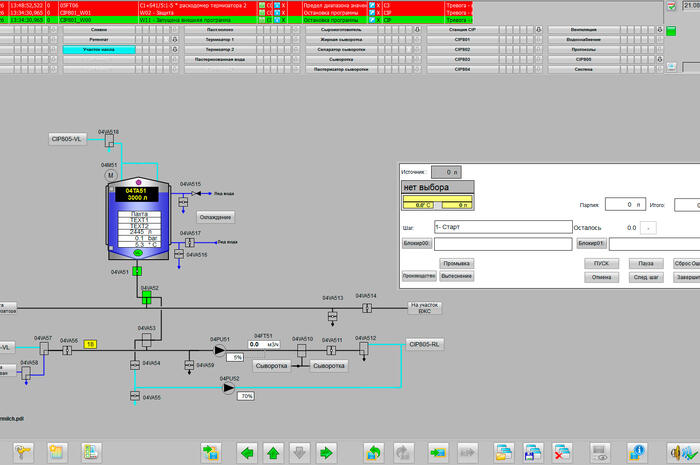
Task: Click the На участок ВКС button
Action: [x=425, y=308]
